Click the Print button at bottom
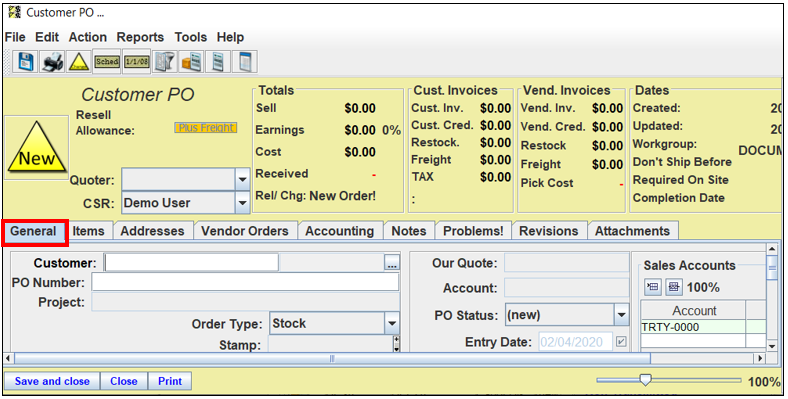The height and width of the screenshot is (399, 788). click(x=170, y=381)
